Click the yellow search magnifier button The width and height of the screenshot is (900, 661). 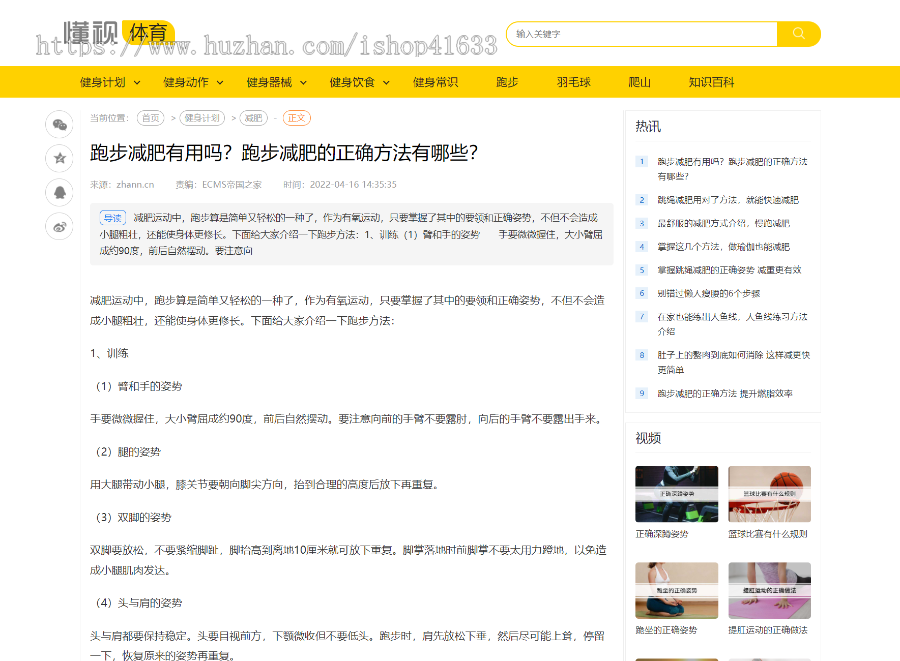[798, 34]
